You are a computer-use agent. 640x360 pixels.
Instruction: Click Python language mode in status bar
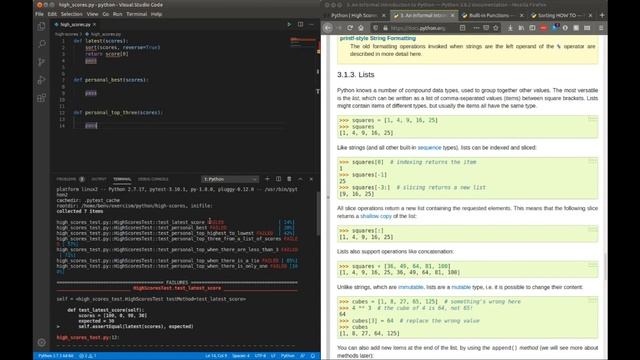(287, 356)
